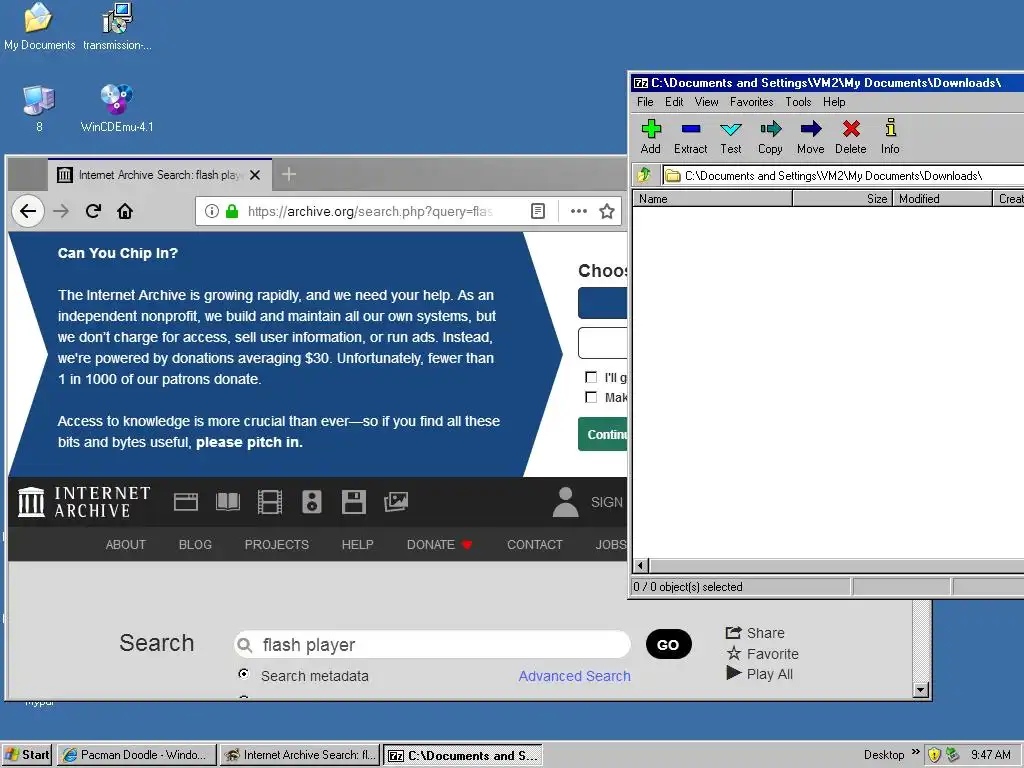Go forward in the browser

[61, 211]
